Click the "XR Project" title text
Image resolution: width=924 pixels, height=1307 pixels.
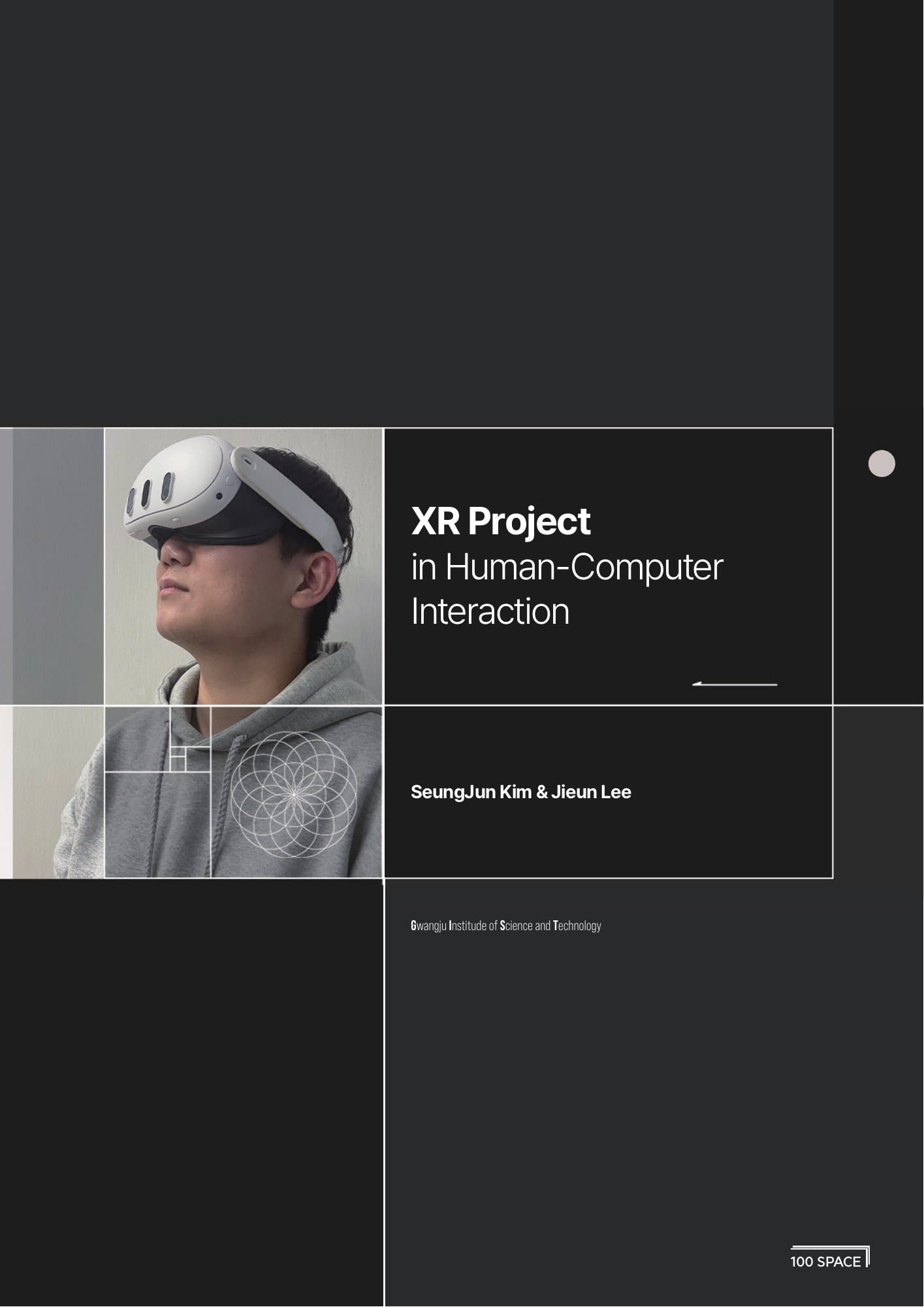pos(501,521)
